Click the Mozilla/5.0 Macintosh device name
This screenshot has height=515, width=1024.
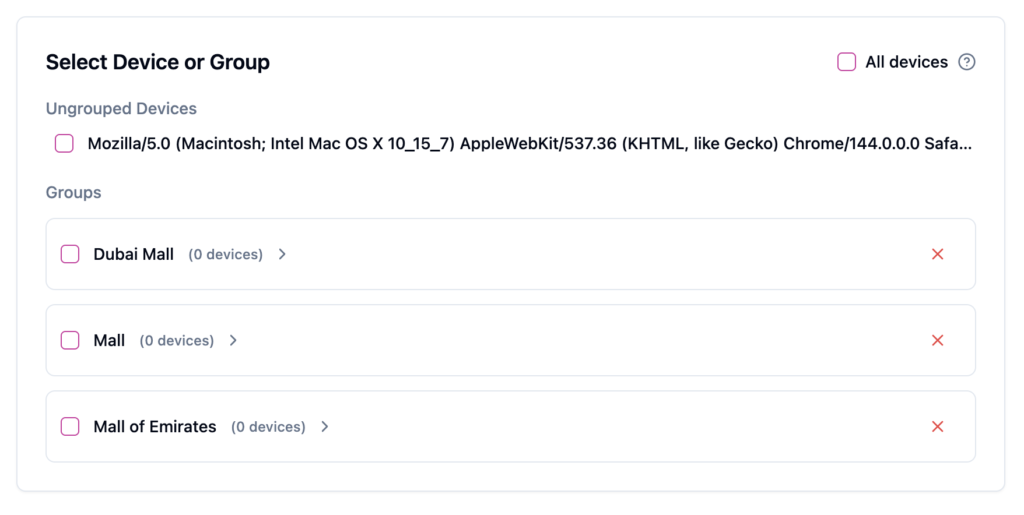[x=529, y=144]
